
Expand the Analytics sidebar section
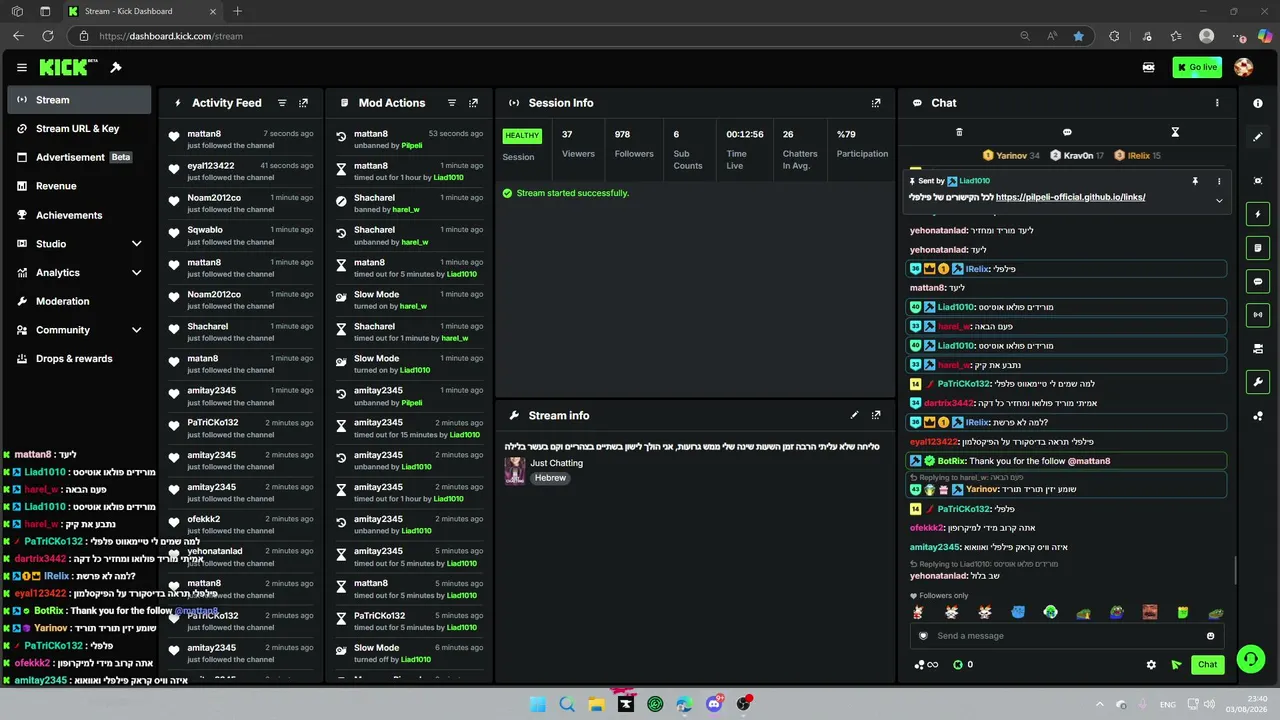click(137, 273)
